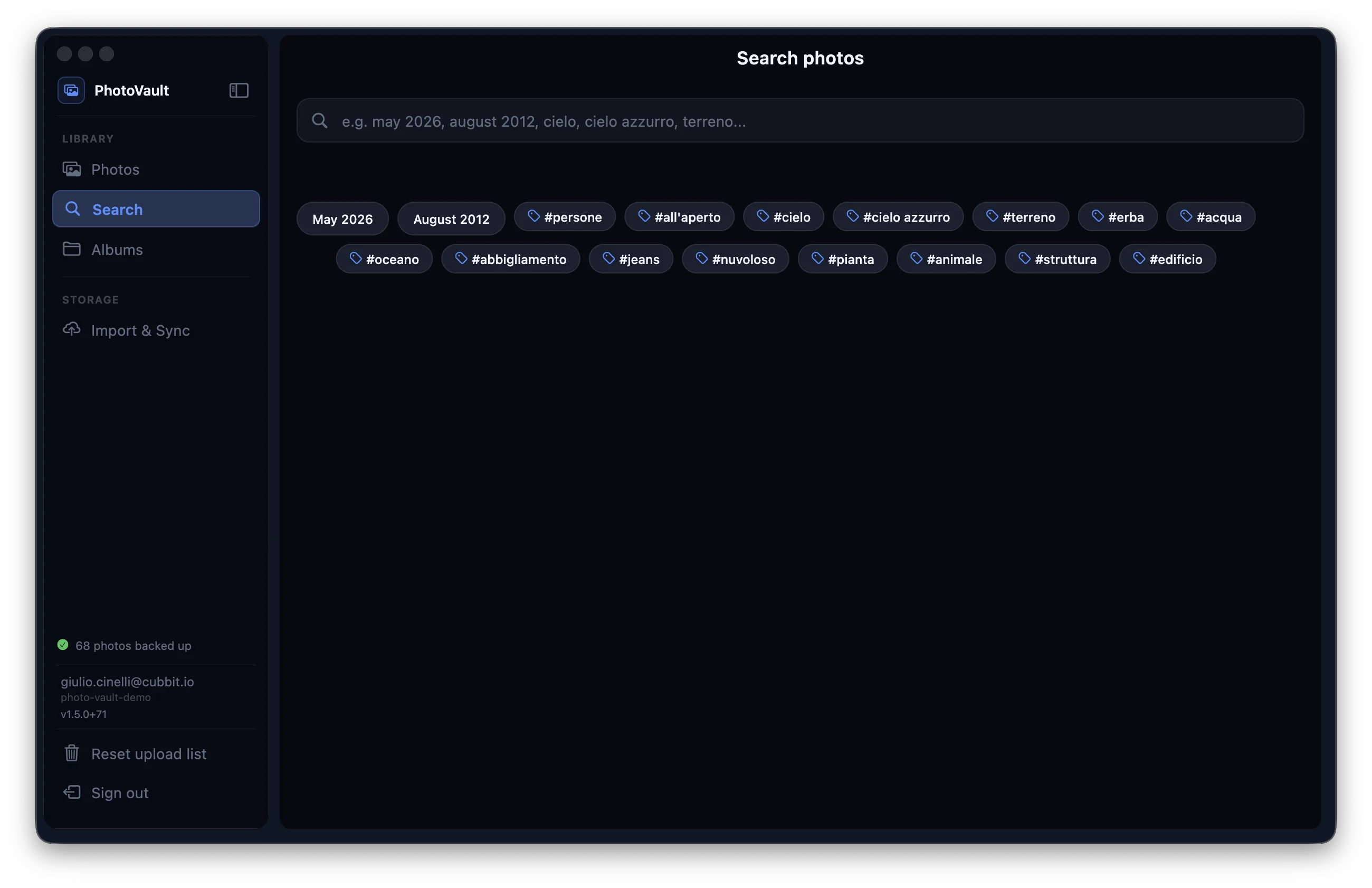Filter by the May 2026 chip

pos(342,219)
